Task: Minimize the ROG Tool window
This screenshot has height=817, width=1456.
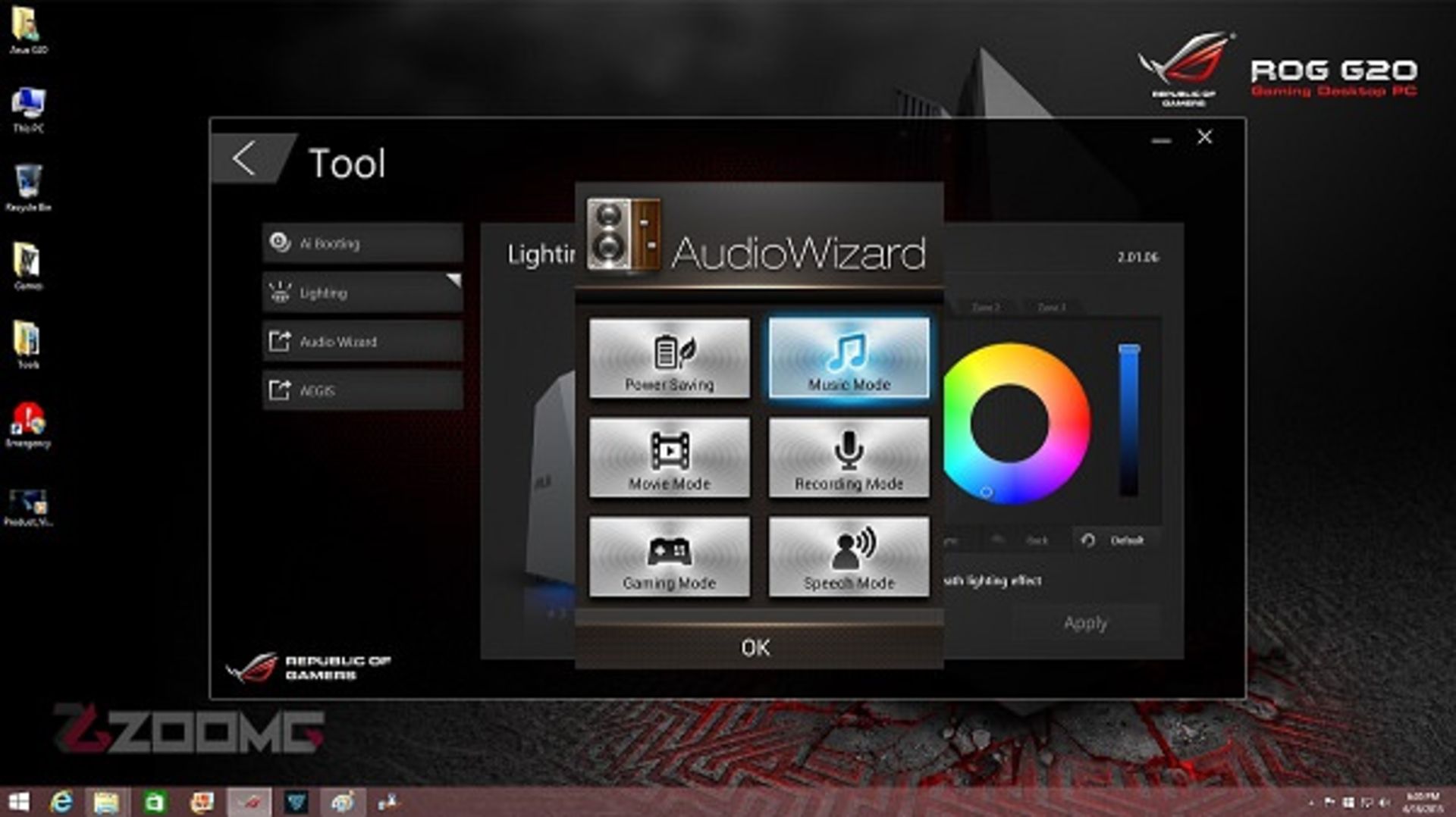Action: coord(1160,139)
